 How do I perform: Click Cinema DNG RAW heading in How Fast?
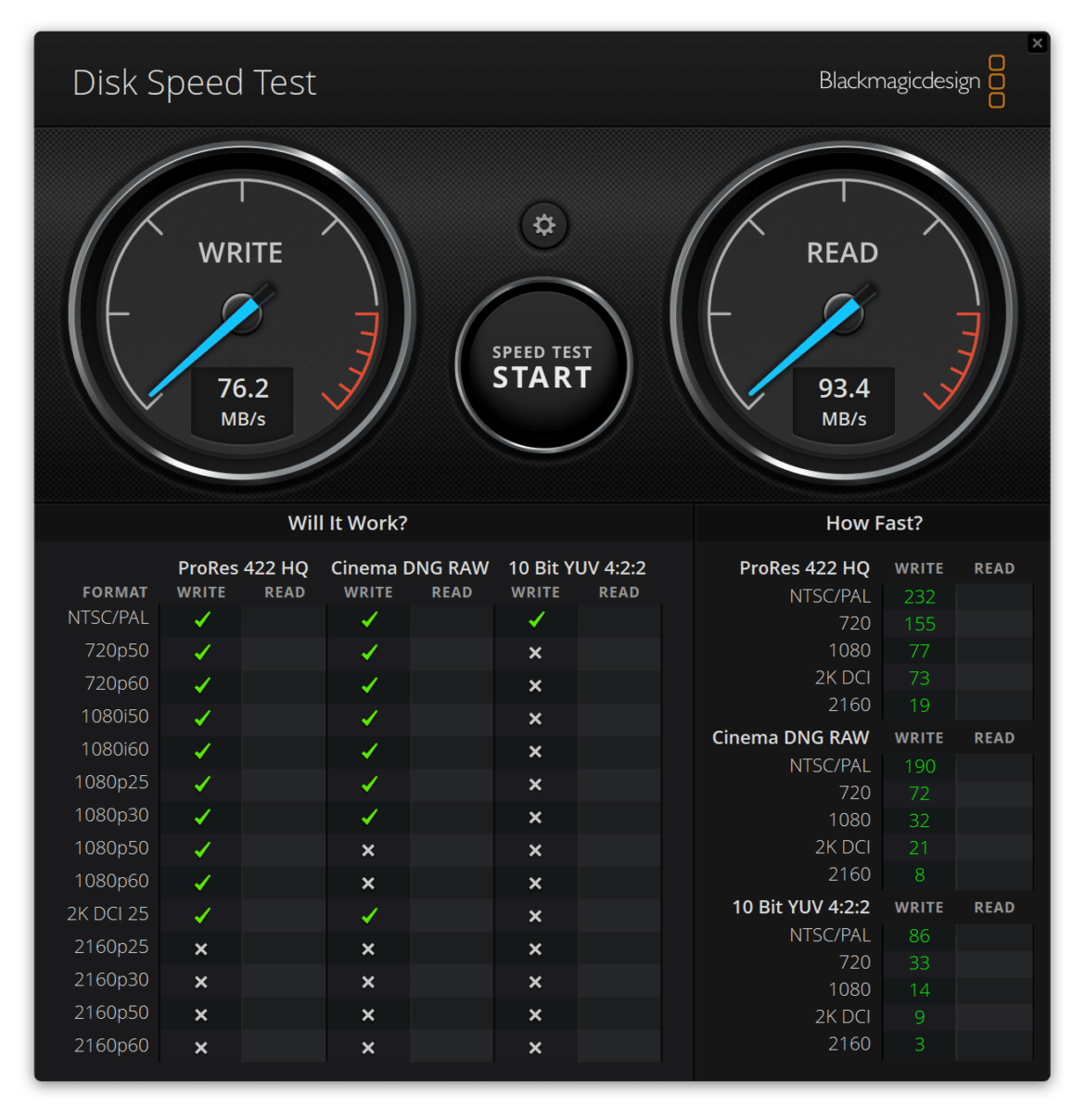tap(790, 738)
